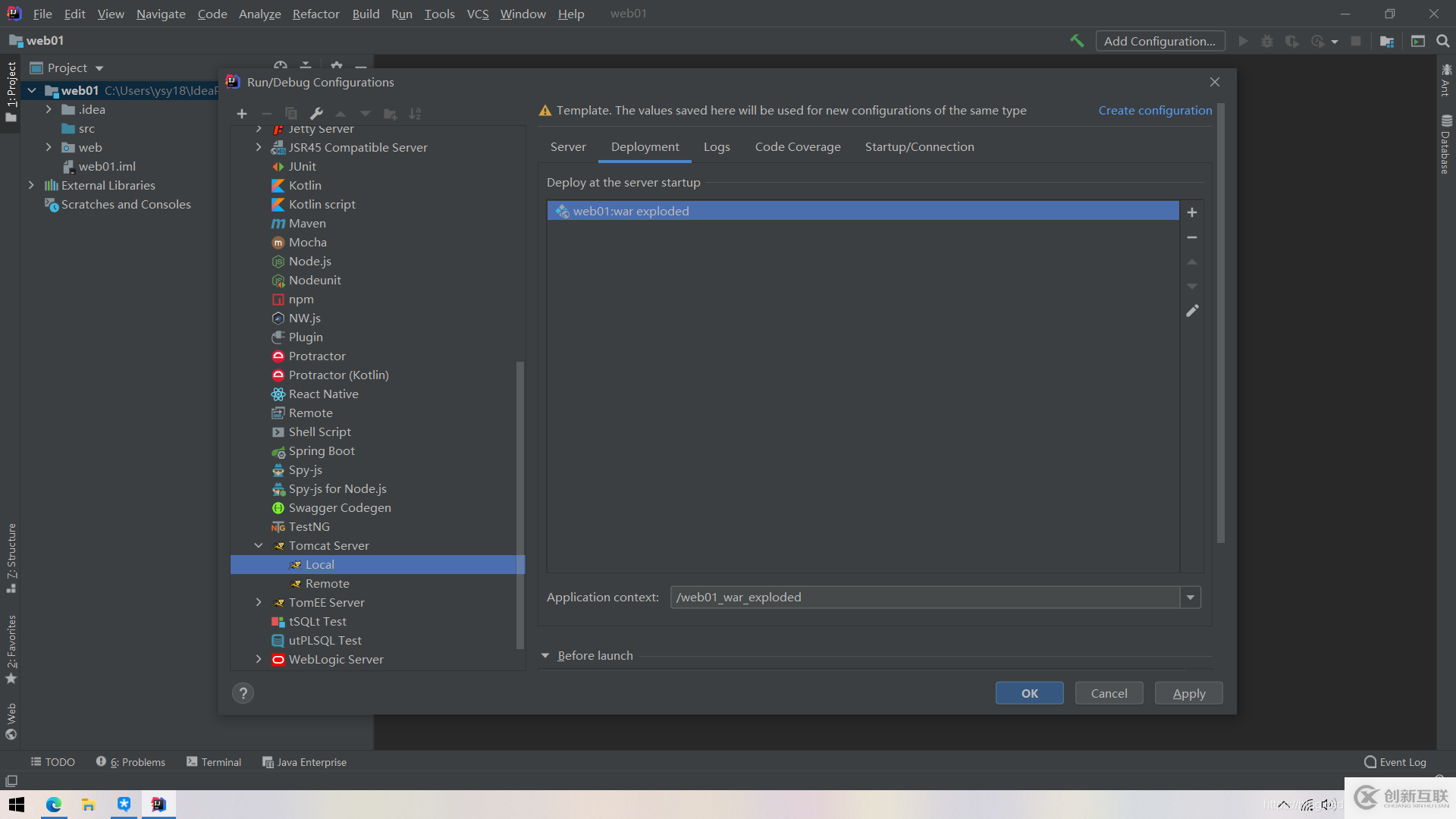
Task: Open the Java Enterprise tool window
Action: click(x=304, y=762)
